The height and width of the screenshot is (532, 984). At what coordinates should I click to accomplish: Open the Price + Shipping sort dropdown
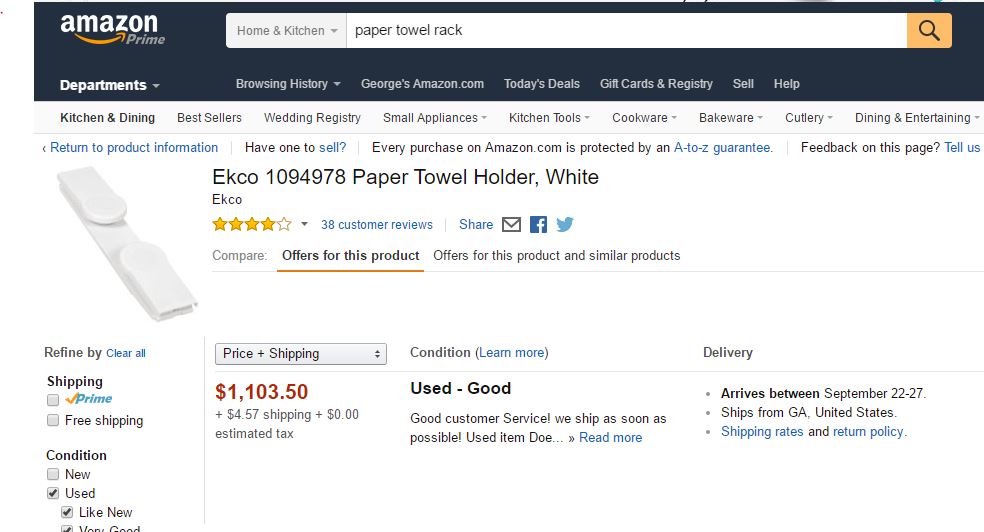[301, 354]
